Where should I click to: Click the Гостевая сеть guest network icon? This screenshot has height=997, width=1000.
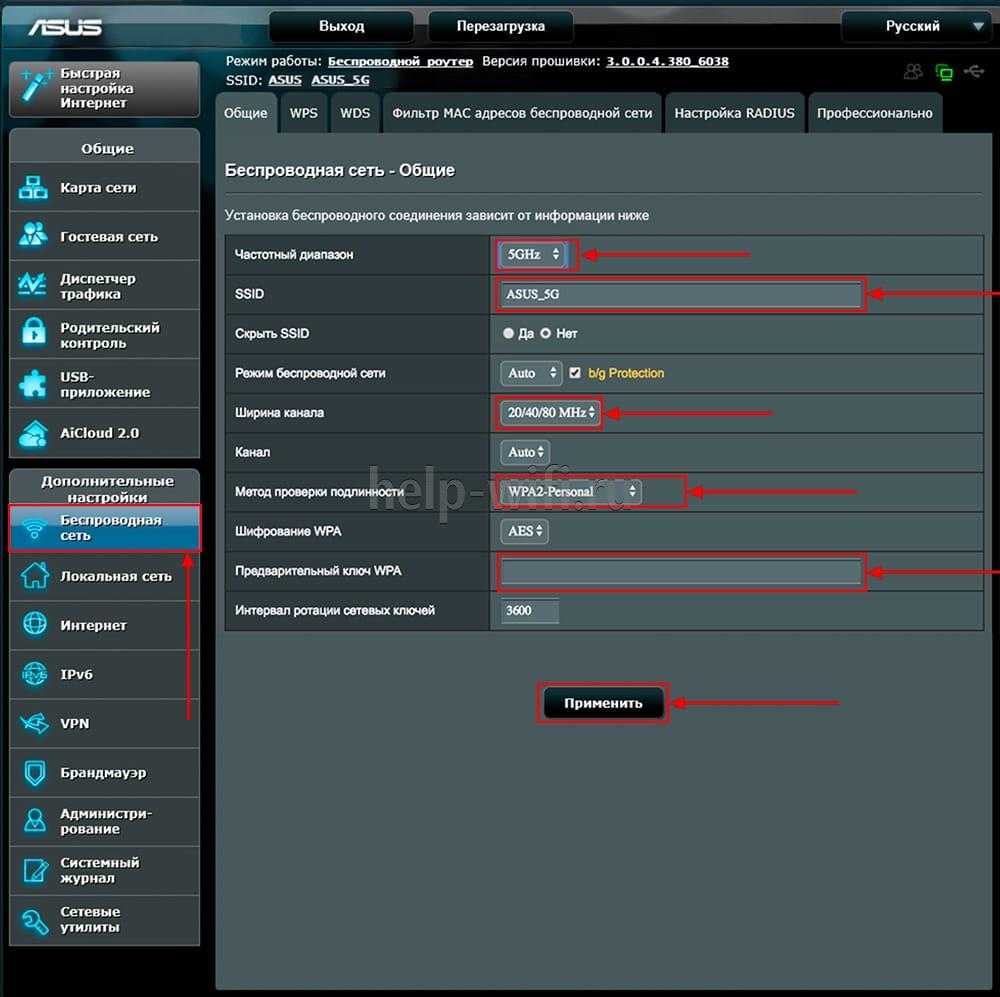tap(34, 237)
